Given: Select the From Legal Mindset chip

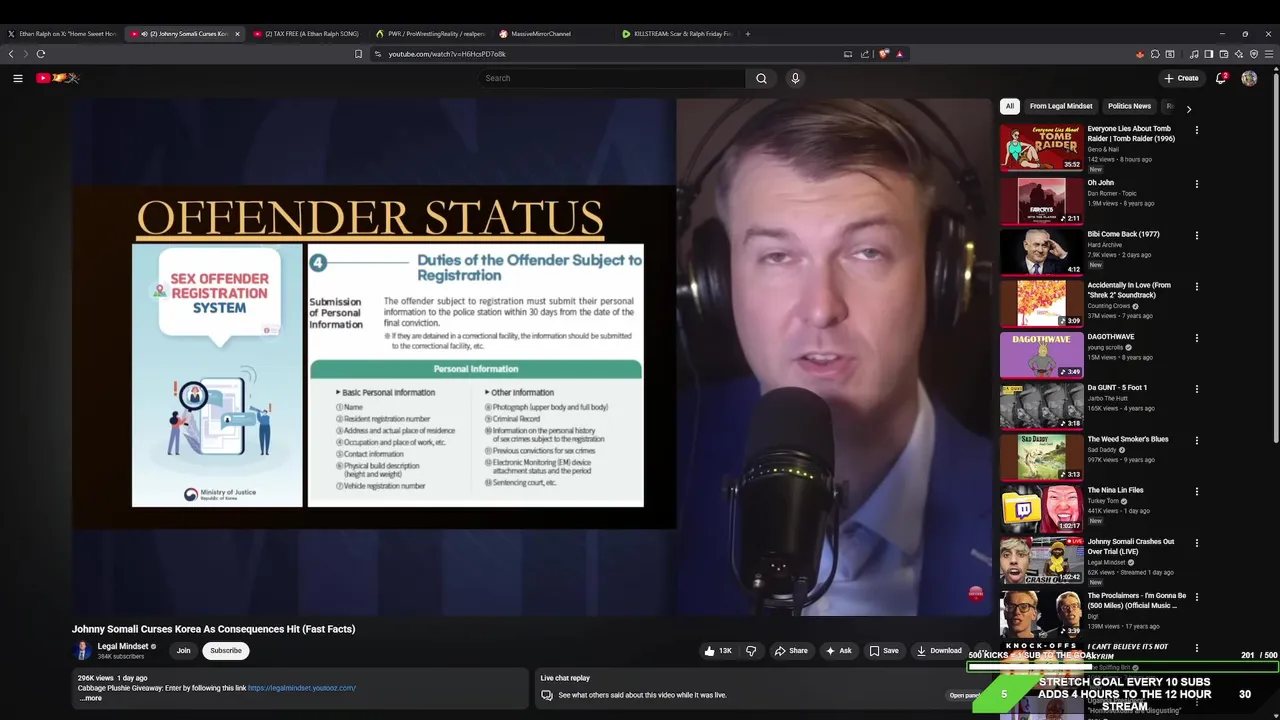Looking at the screenshot, I should 1061,106.
